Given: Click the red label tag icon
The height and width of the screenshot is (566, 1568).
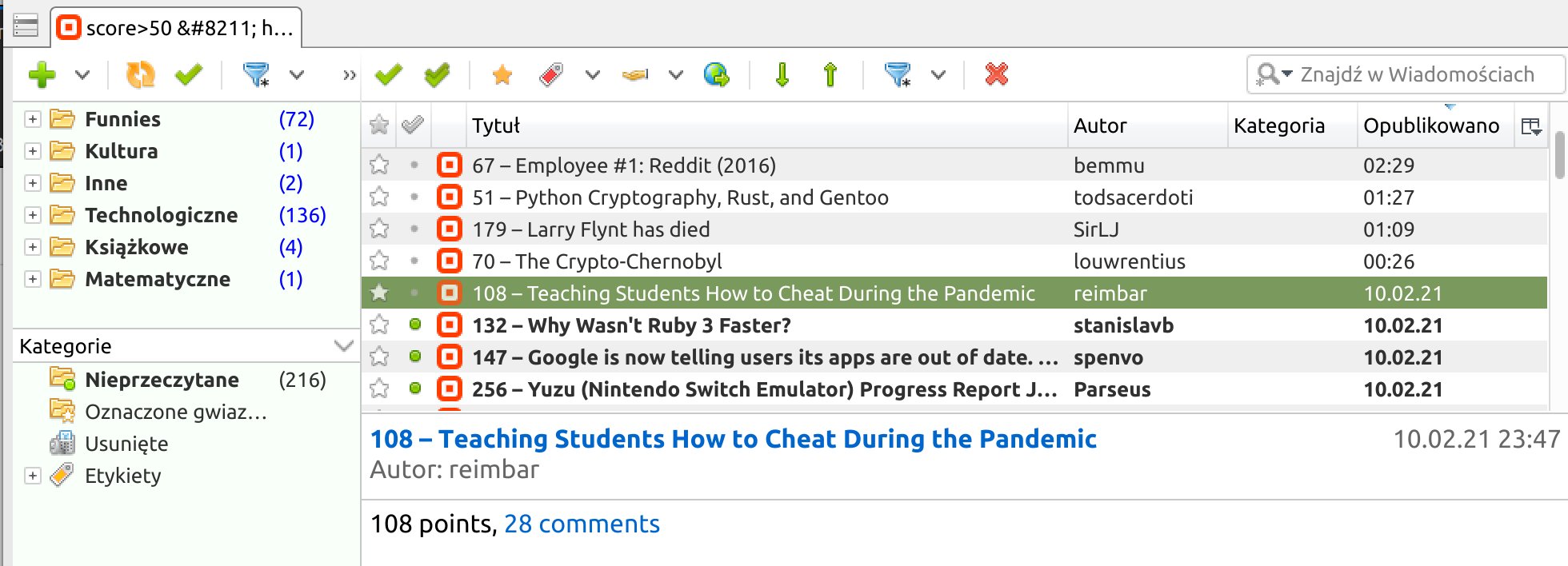Looking at the screenshot, I should pos(551,74).
